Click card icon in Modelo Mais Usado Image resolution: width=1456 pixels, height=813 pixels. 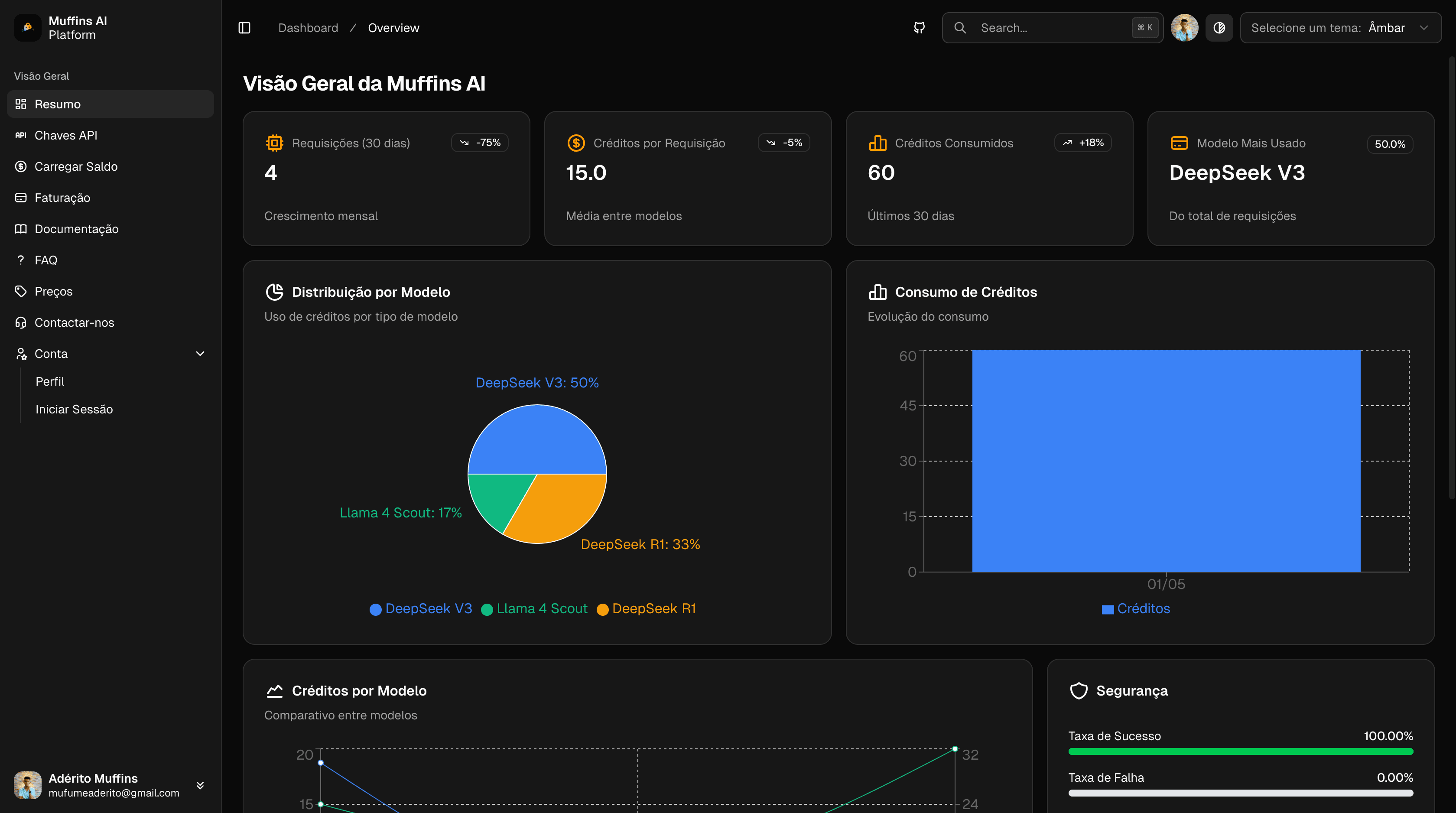[x=1179, y=143]
